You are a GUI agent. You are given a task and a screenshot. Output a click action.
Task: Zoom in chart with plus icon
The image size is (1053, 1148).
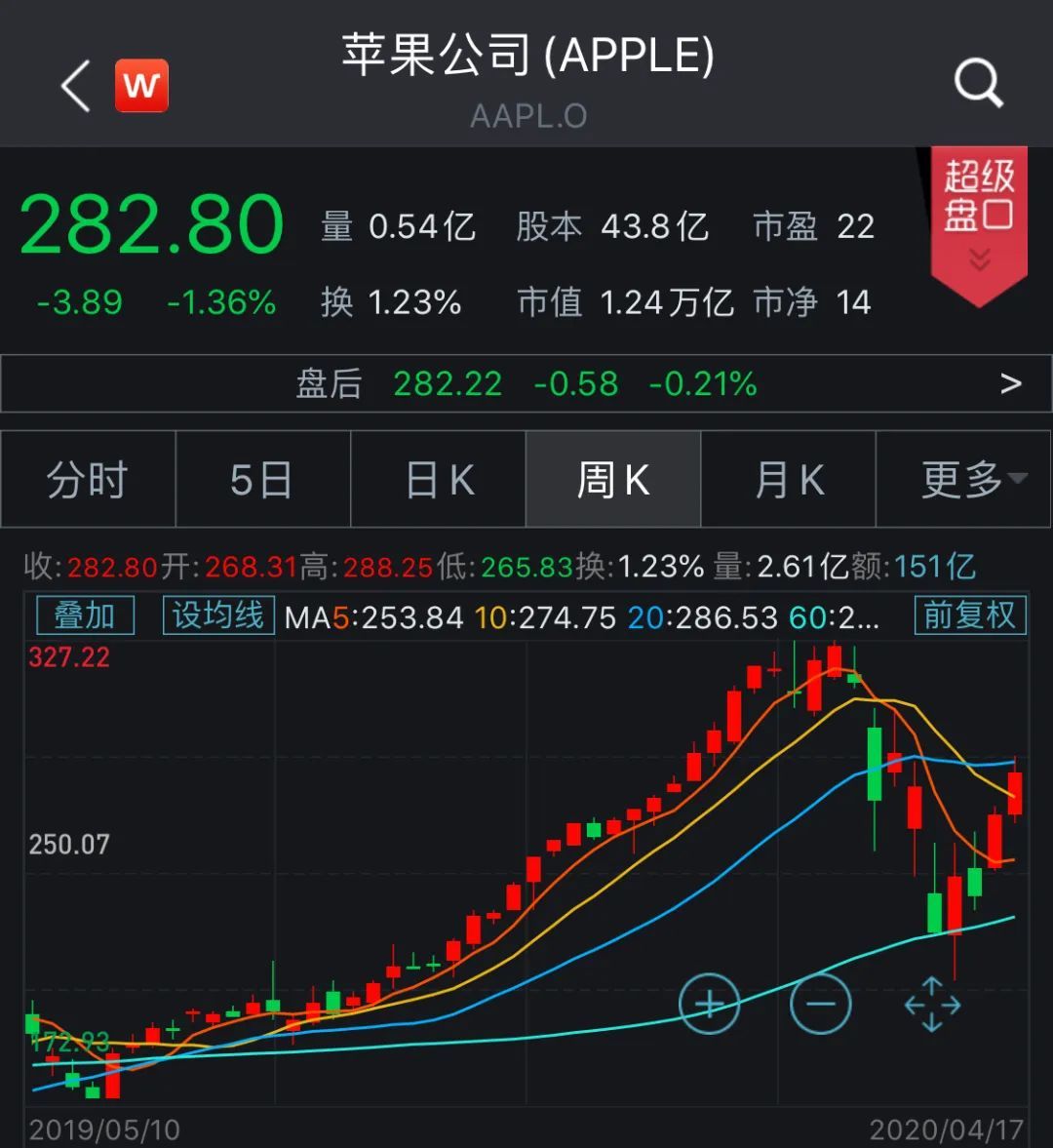[x=709, y=1004]
